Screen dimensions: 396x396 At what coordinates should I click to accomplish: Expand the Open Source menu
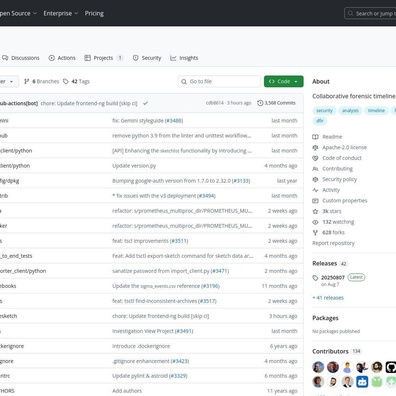[17, 13]
